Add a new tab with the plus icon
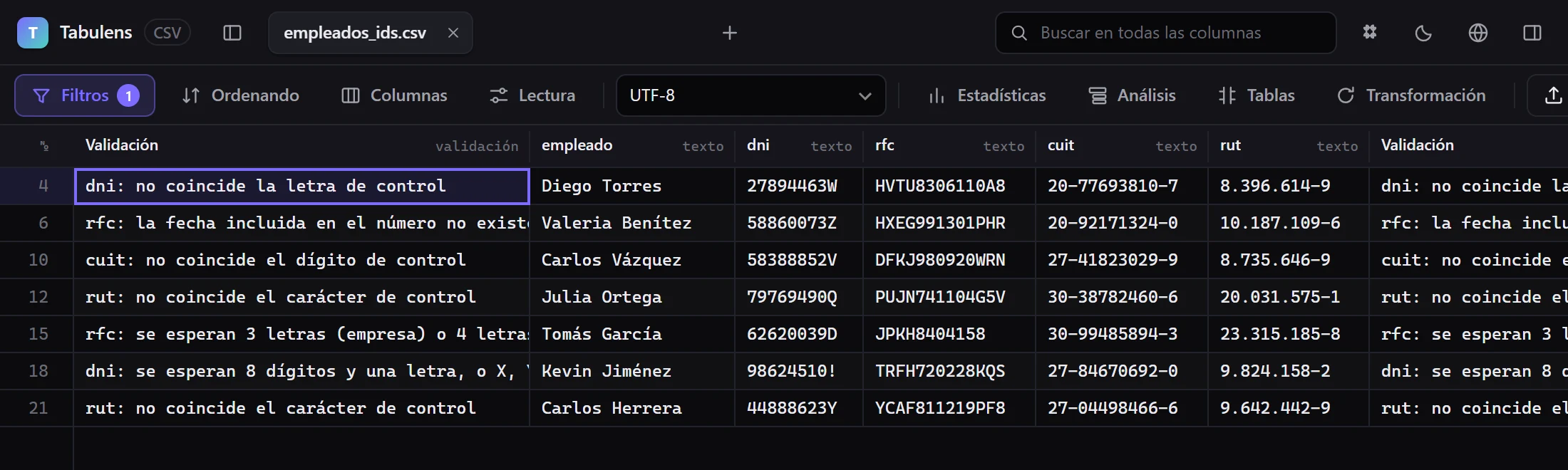The height and width of the screenshot is (470, 1568). [729, 33]
